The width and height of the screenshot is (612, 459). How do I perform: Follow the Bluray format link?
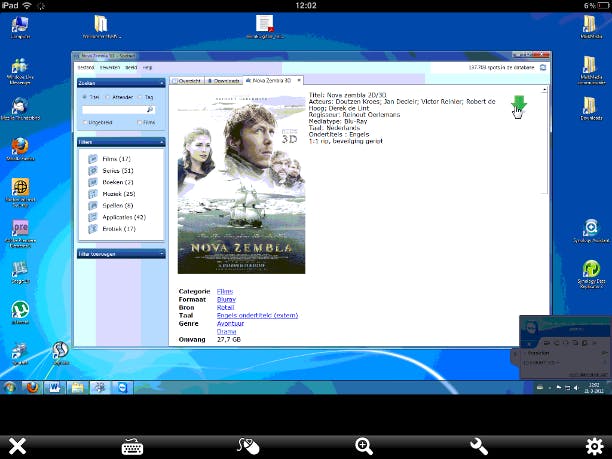click(226, 299)
